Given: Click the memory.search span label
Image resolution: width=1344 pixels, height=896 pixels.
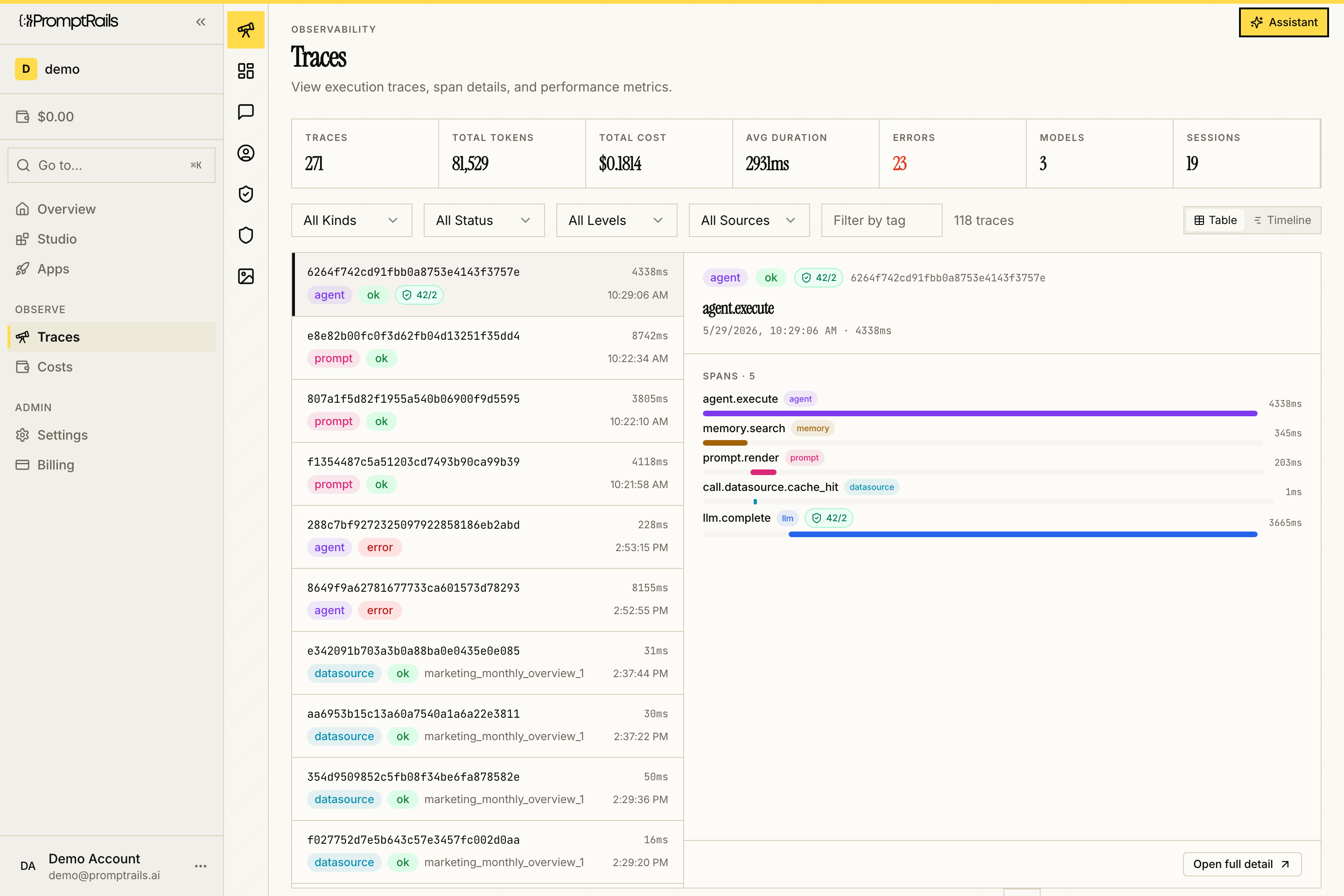Looking at the screenshot, I should (743, 428).
